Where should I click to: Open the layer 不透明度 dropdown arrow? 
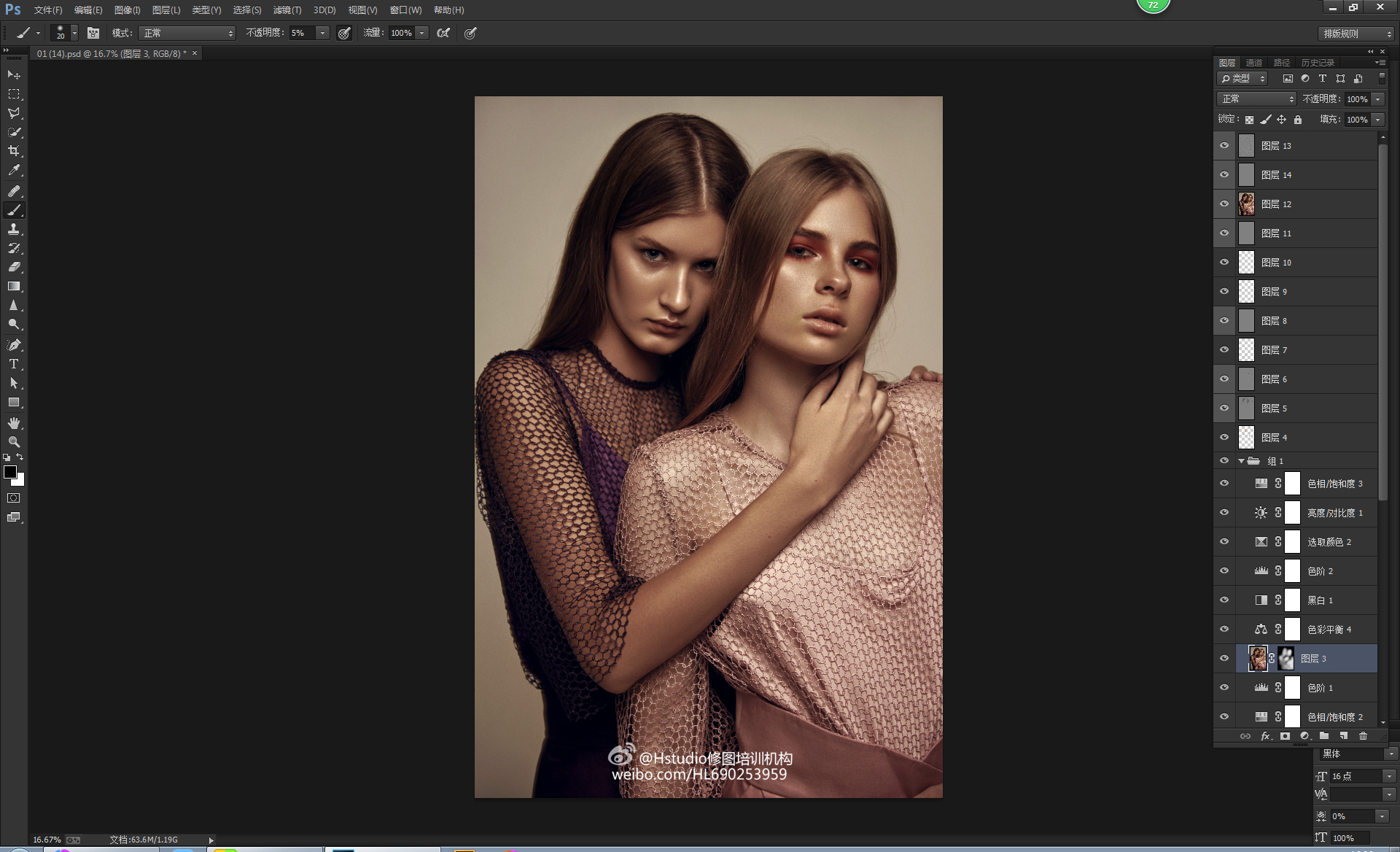pyautogui.click(x=1377, y=99)
